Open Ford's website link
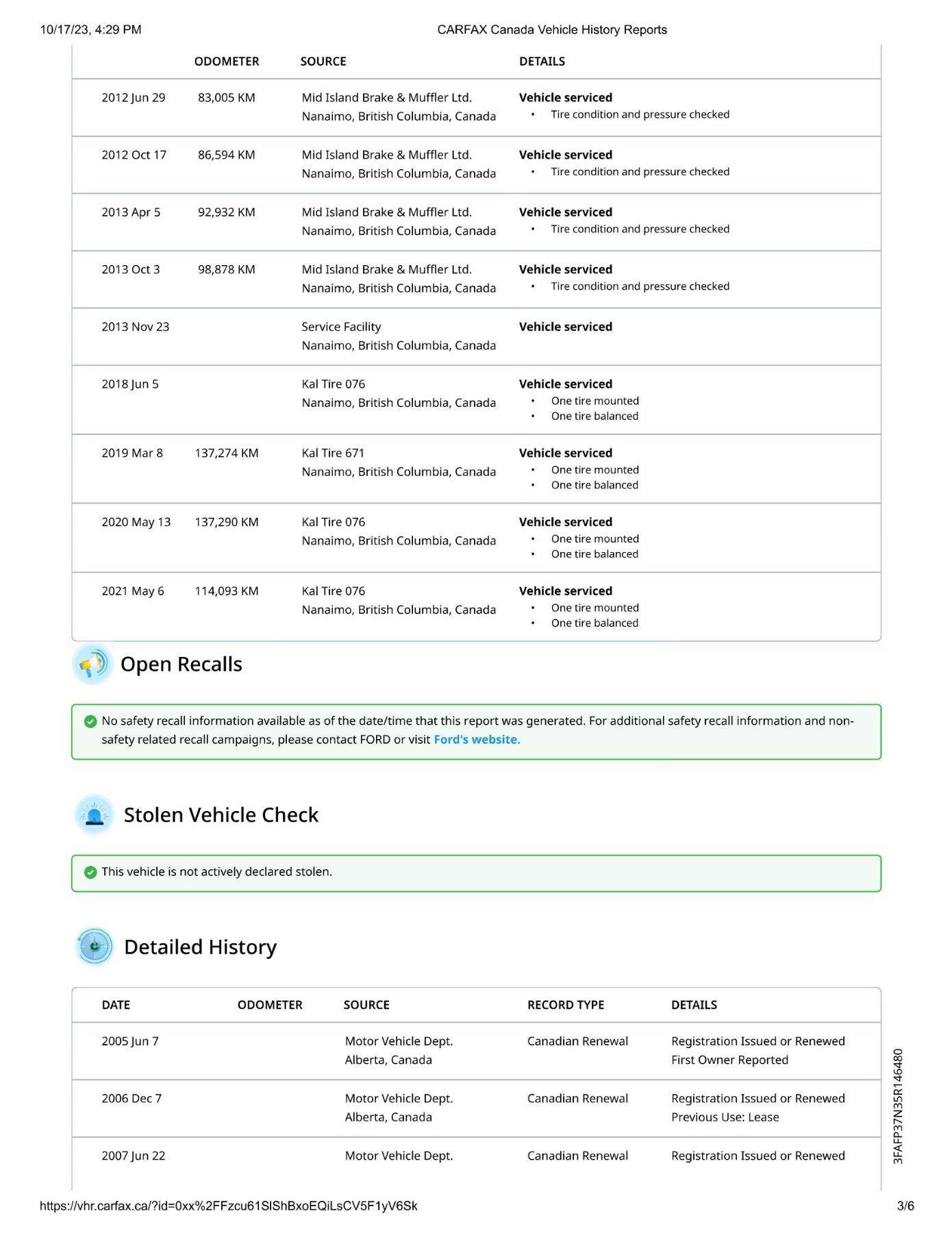Image resolution: width=952 pixels, height=1233 pixels. (477, 740)
